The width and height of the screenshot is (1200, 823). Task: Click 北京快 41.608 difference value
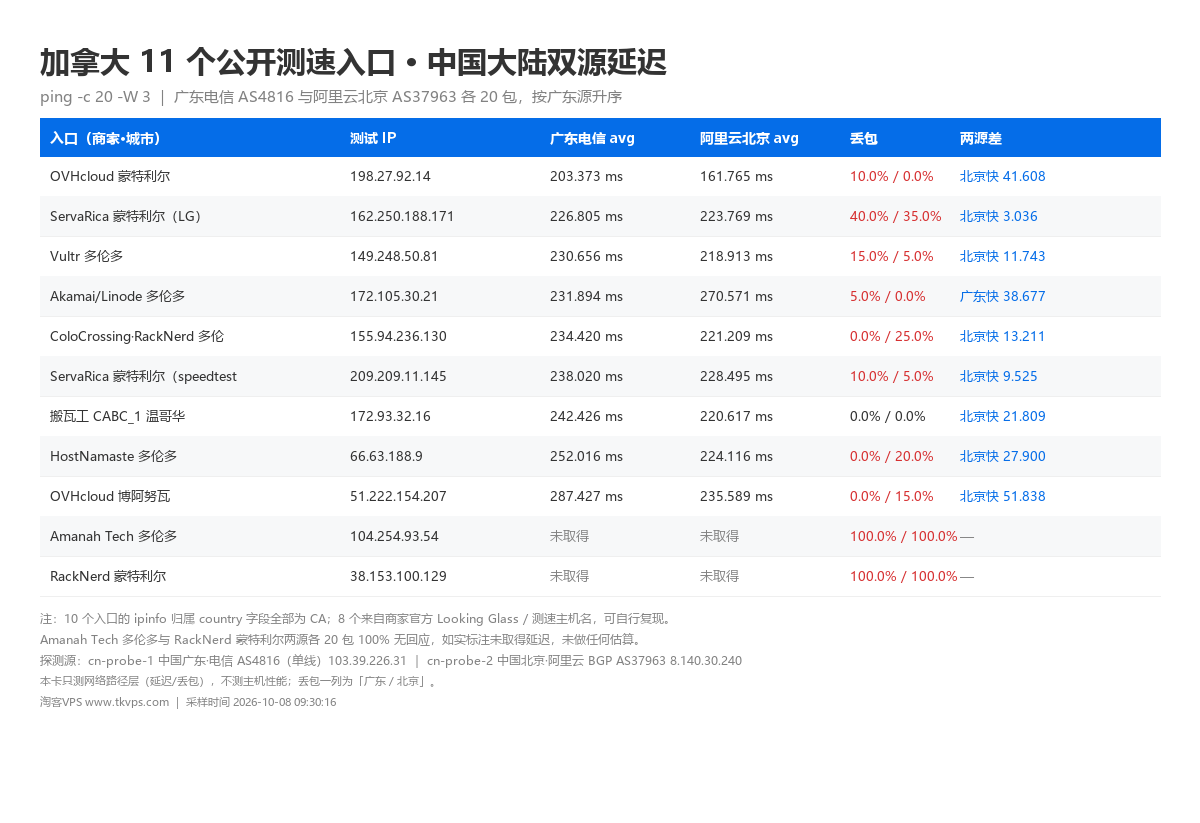[1002, 176]
